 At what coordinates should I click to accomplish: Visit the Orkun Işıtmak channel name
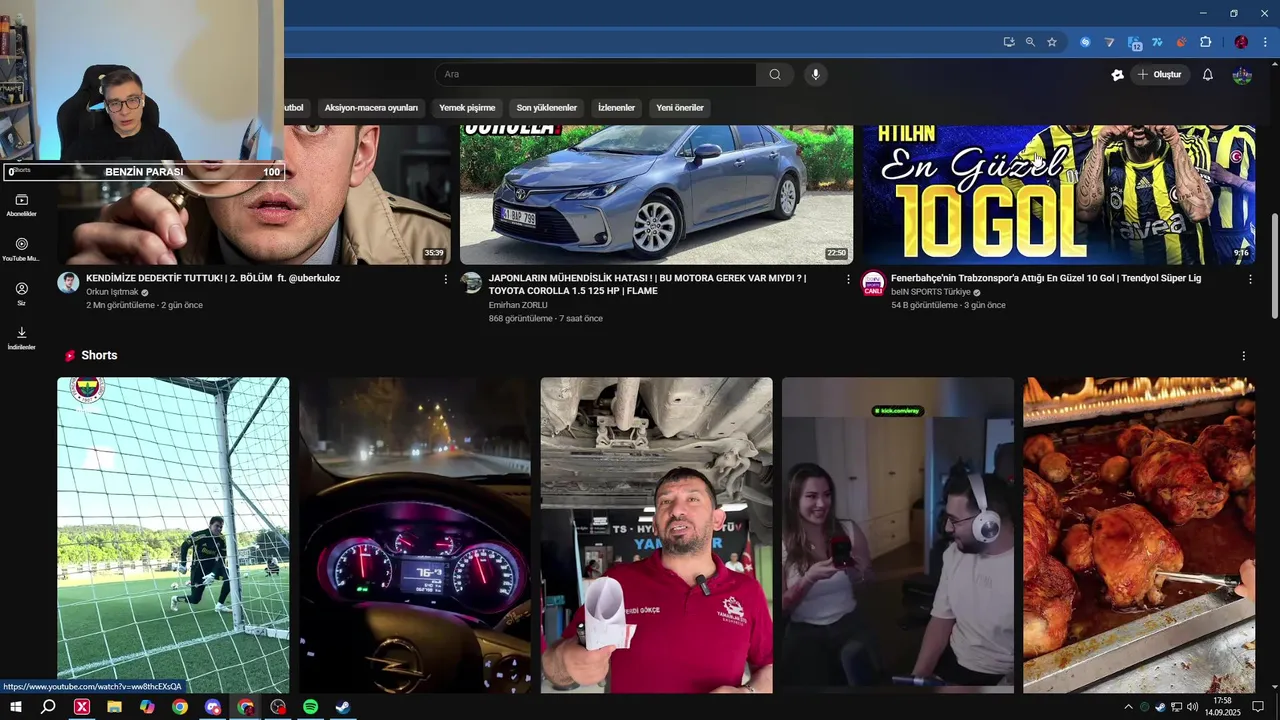112,292
